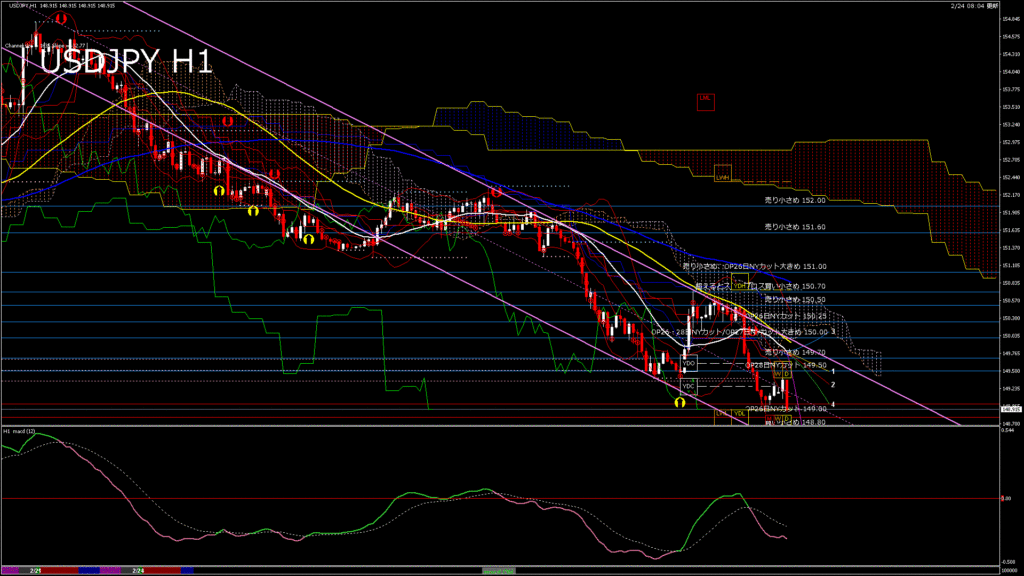
Task: Click the H1 macd (12) indicator label
Action: (x=20, y=431)
